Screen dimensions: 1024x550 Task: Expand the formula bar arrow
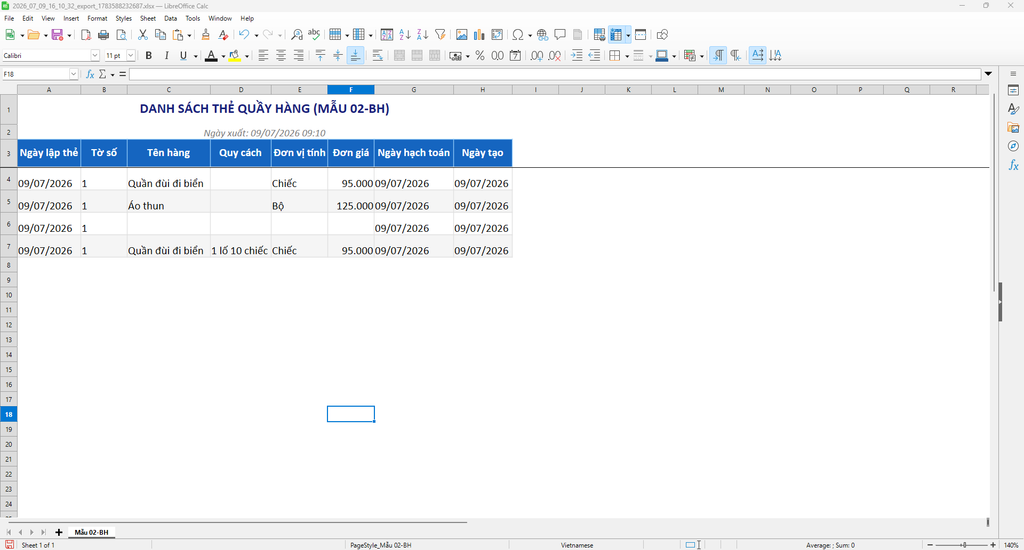click(988, 74)
